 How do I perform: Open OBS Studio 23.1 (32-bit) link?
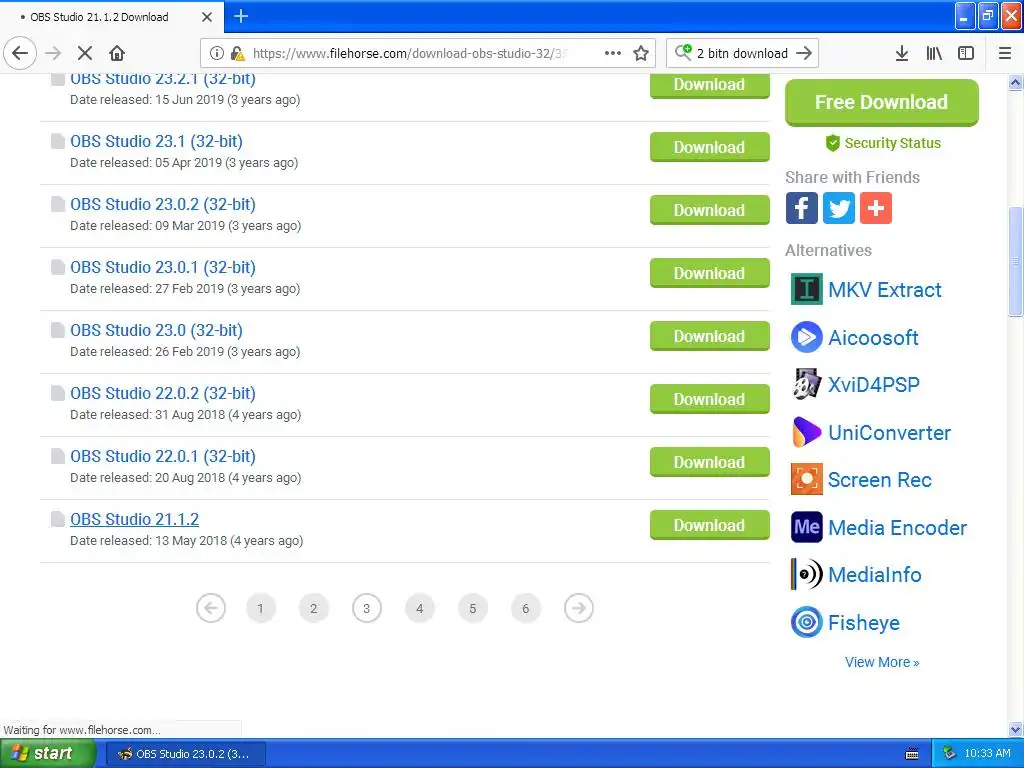coord(157,141)
